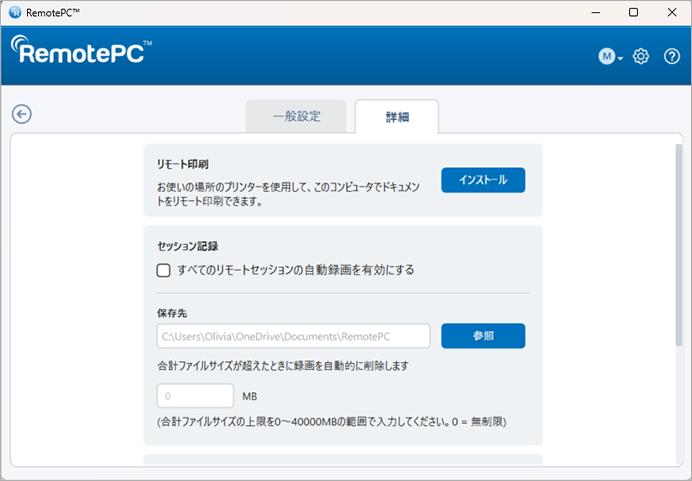Click the インストール button for remote printing
Image resolution: width=692 pixels, height=481 pixels.
pos(483,180)
